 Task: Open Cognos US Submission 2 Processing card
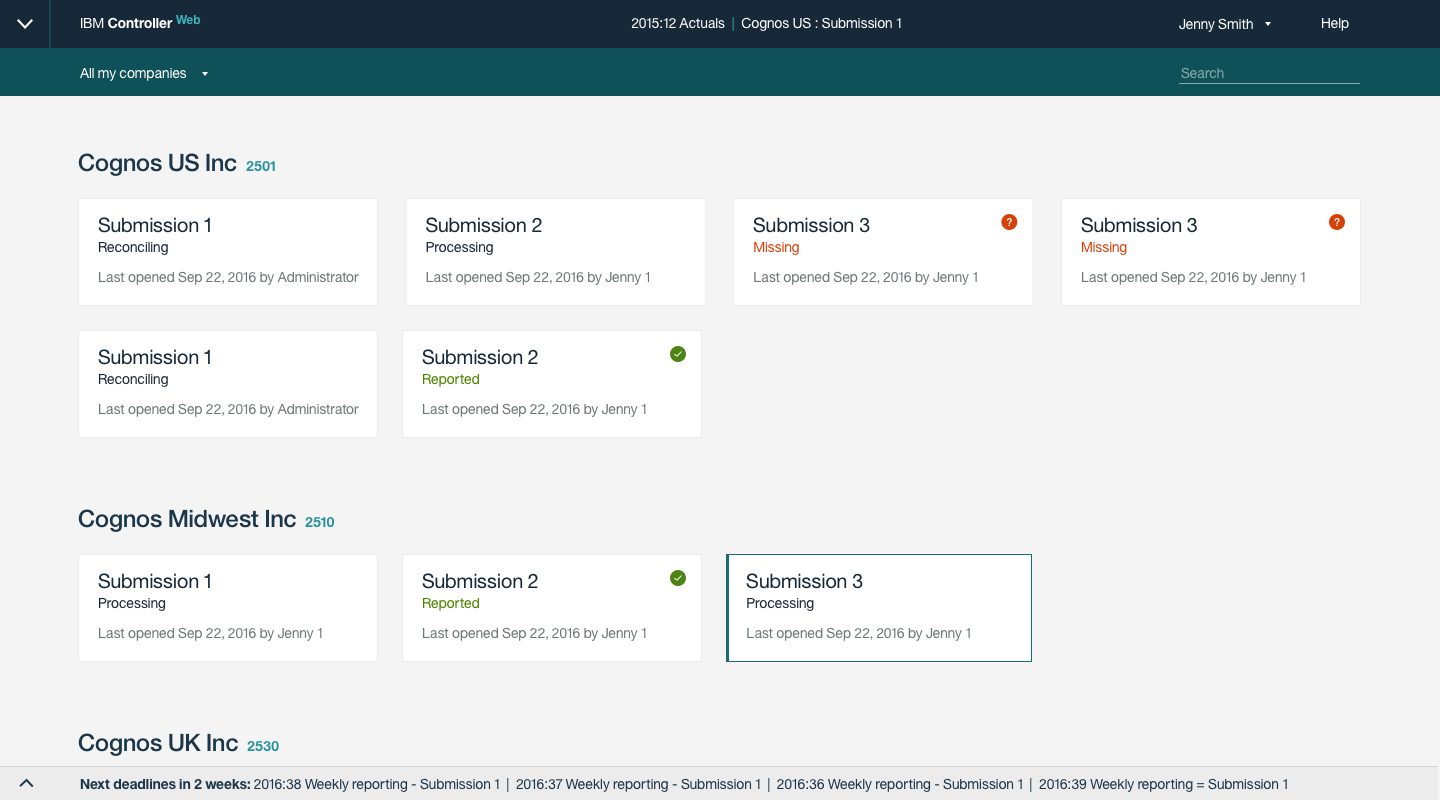[x=555, y=252]
